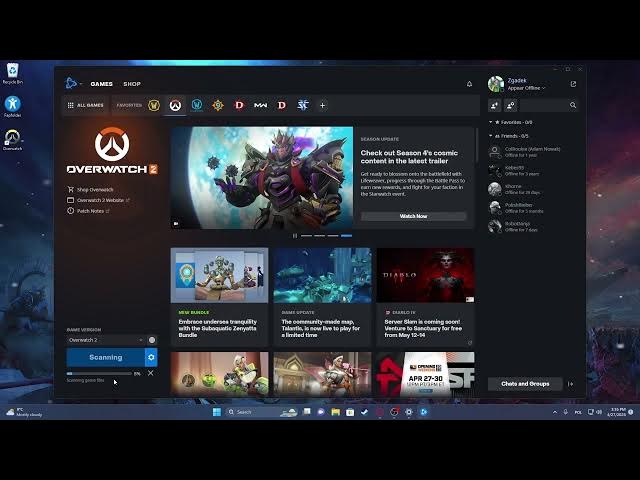This screenshot has height=480, width=640.
Task: Click the blue Scanning button
Action: (106, 357)
